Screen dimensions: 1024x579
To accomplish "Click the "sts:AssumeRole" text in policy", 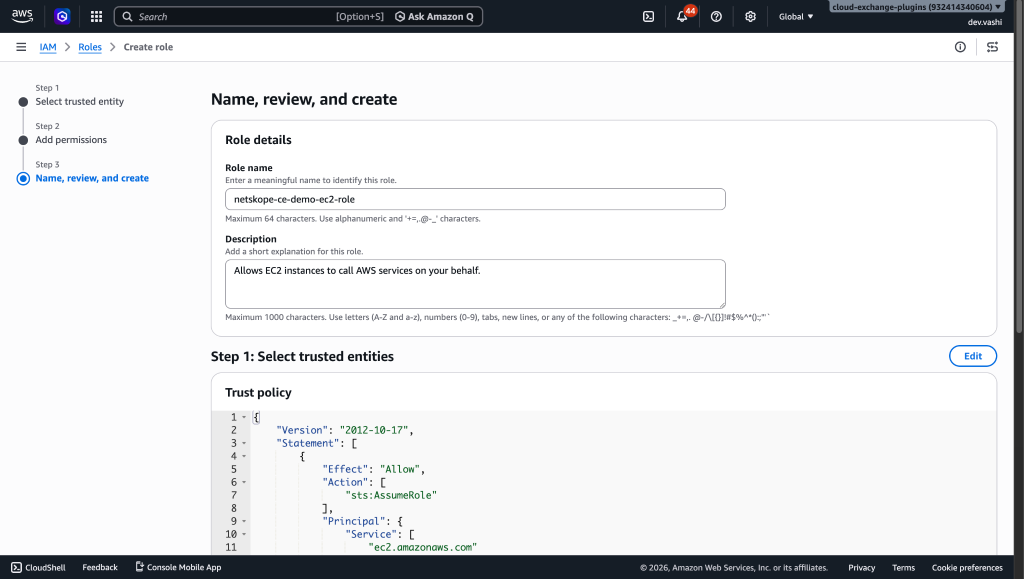I will coord(391,495).
